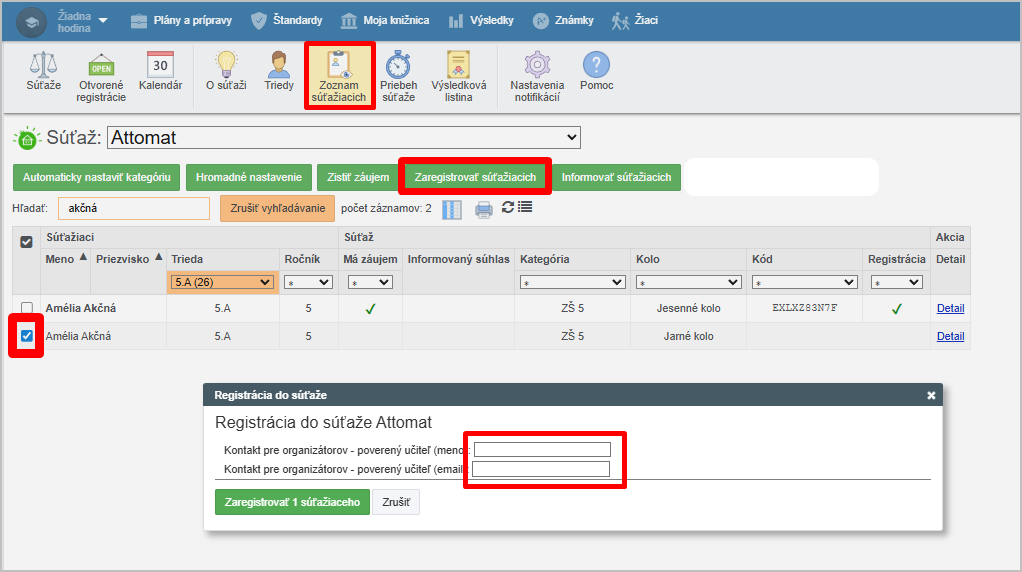Click Zrušiť vyhľadávanie button

[x=277, y=208]
